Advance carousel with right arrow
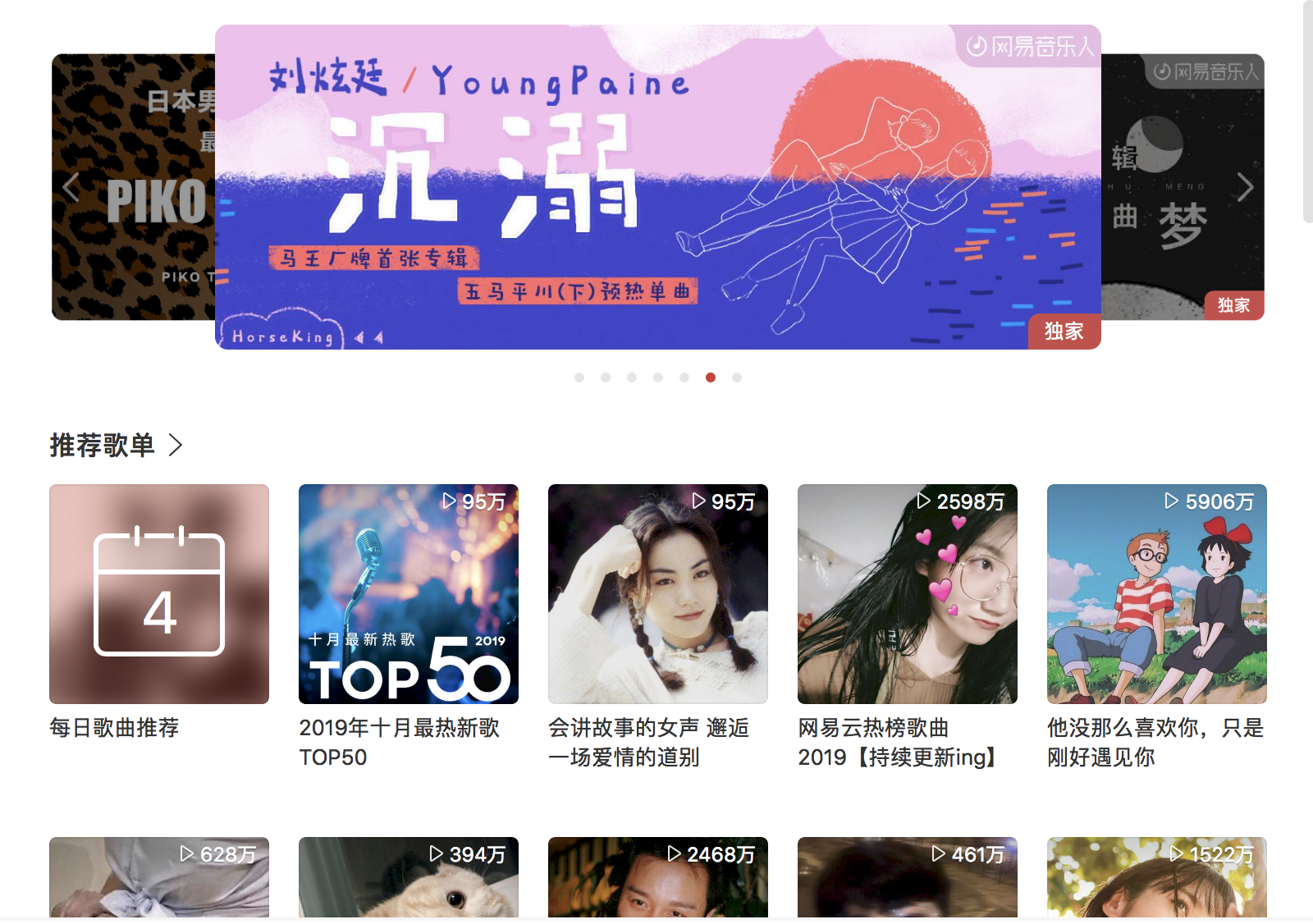1313x924 pixels. (1245, 187)
